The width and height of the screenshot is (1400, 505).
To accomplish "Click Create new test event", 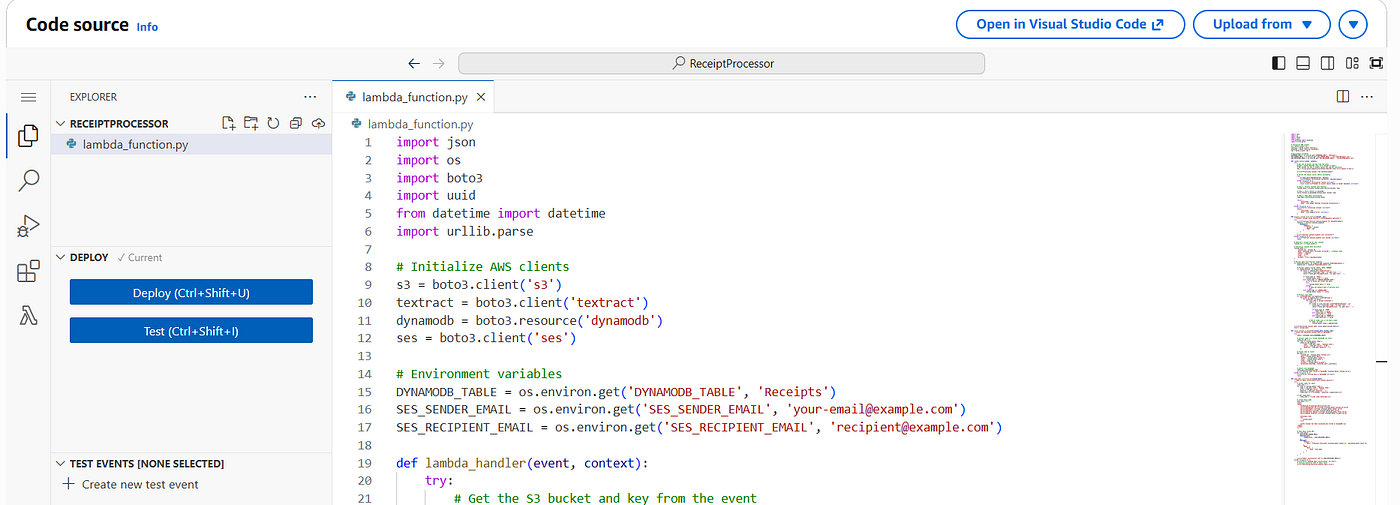I will [140, 484].
